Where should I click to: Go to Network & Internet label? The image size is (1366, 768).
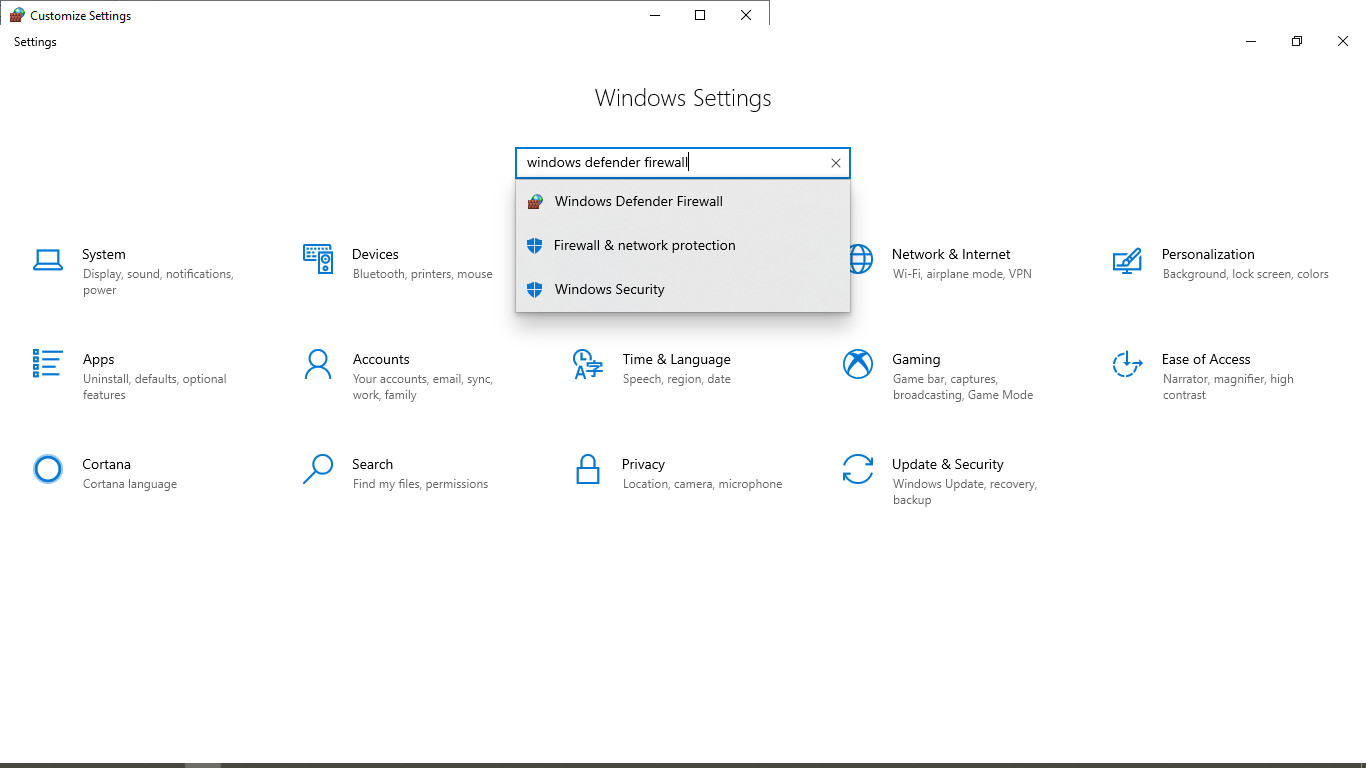pos(951,254)
